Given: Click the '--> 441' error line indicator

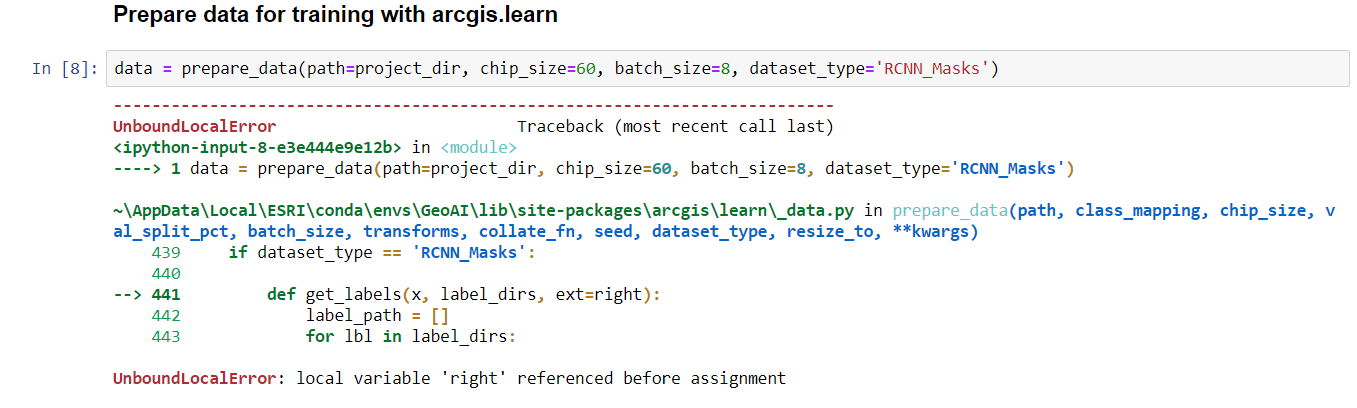Looking at the screenshot, I should pos(147,295).
